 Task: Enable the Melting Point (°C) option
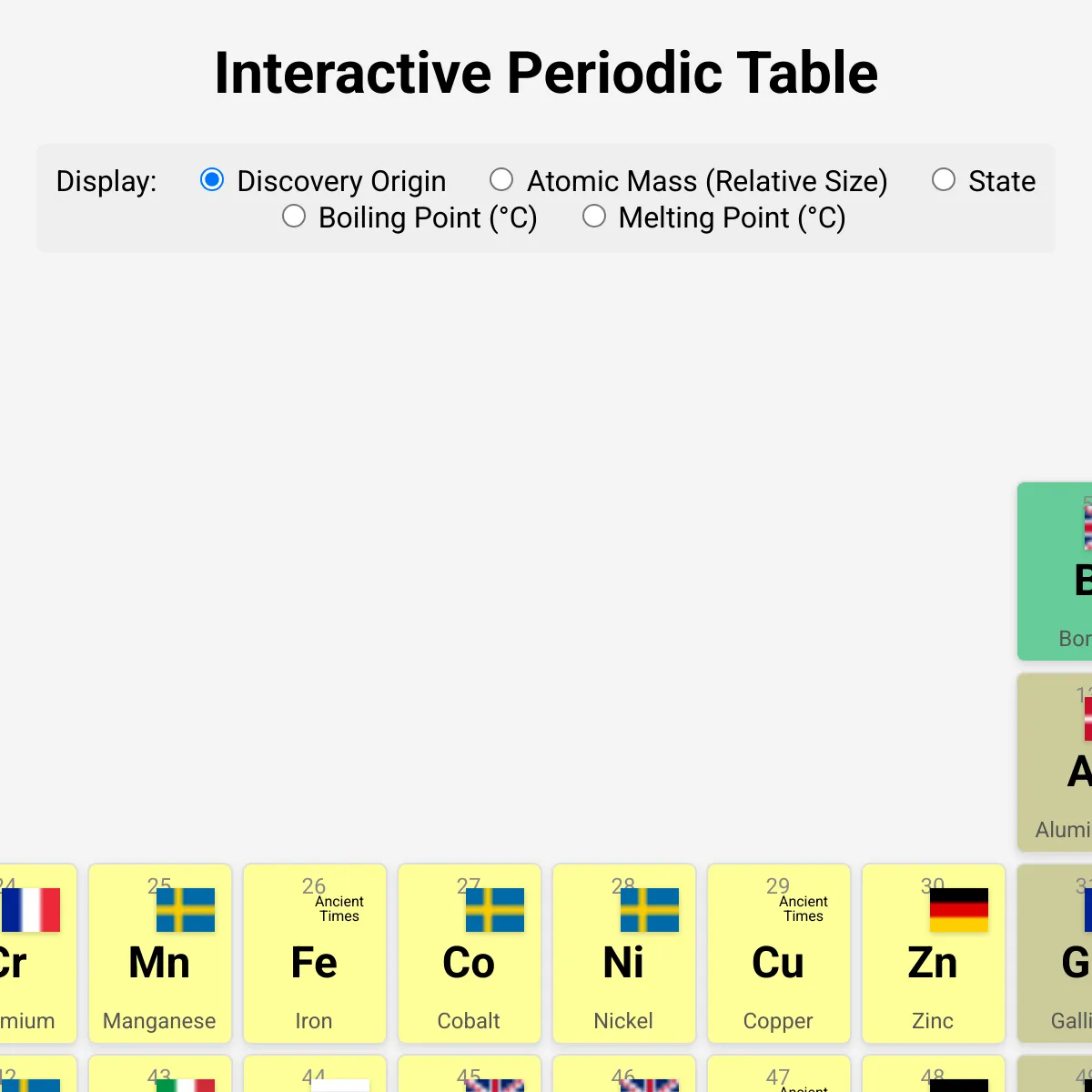point(594,217)
